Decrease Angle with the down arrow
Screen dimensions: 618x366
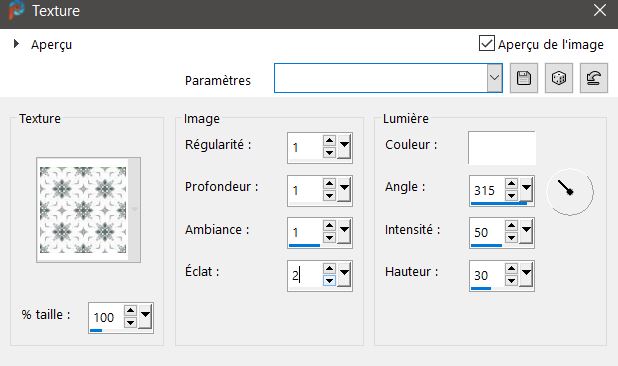(x=511, y=195)
